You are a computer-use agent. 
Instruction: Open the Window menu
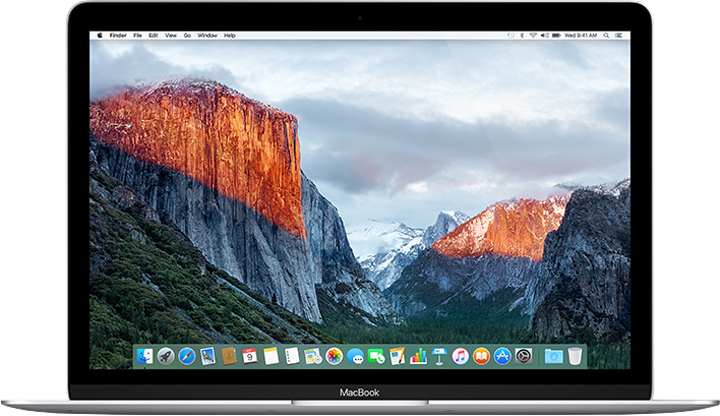(x=207, y=35)
